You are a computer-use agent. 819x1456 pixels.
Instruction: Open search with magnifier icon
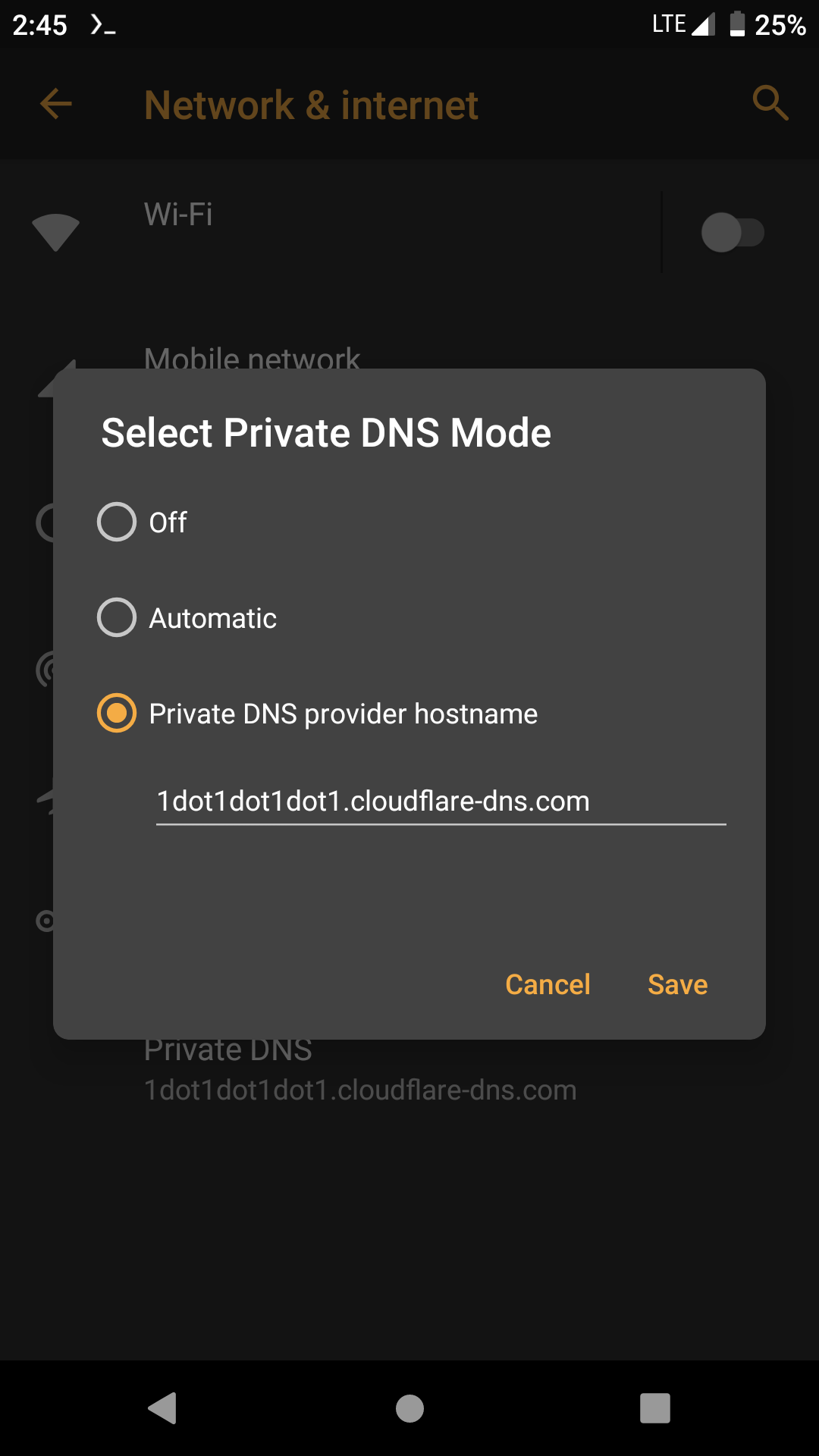click(x=770, y=102)
